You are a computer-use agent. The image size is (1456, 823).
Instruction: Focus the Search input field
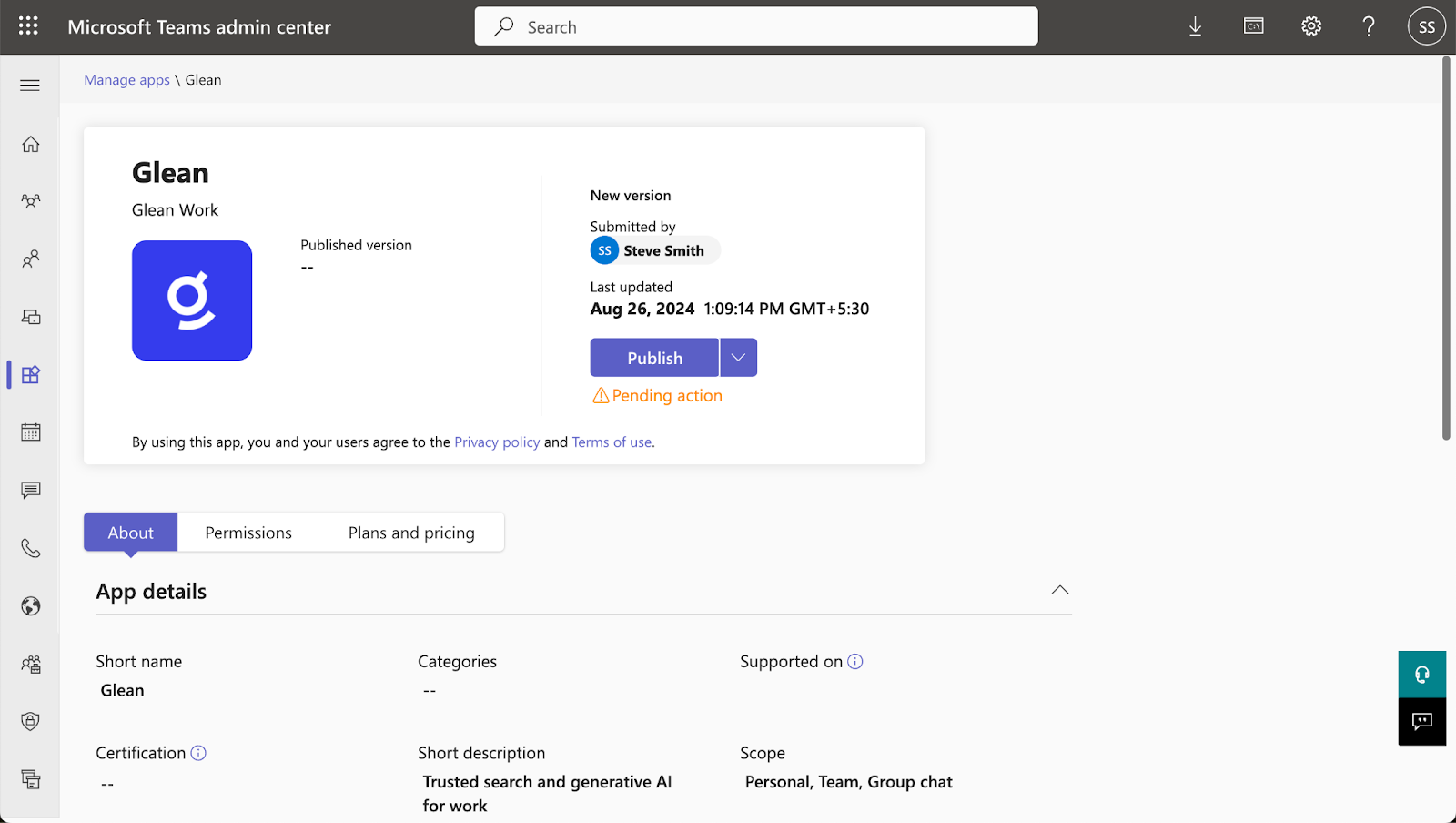point(756,26)
